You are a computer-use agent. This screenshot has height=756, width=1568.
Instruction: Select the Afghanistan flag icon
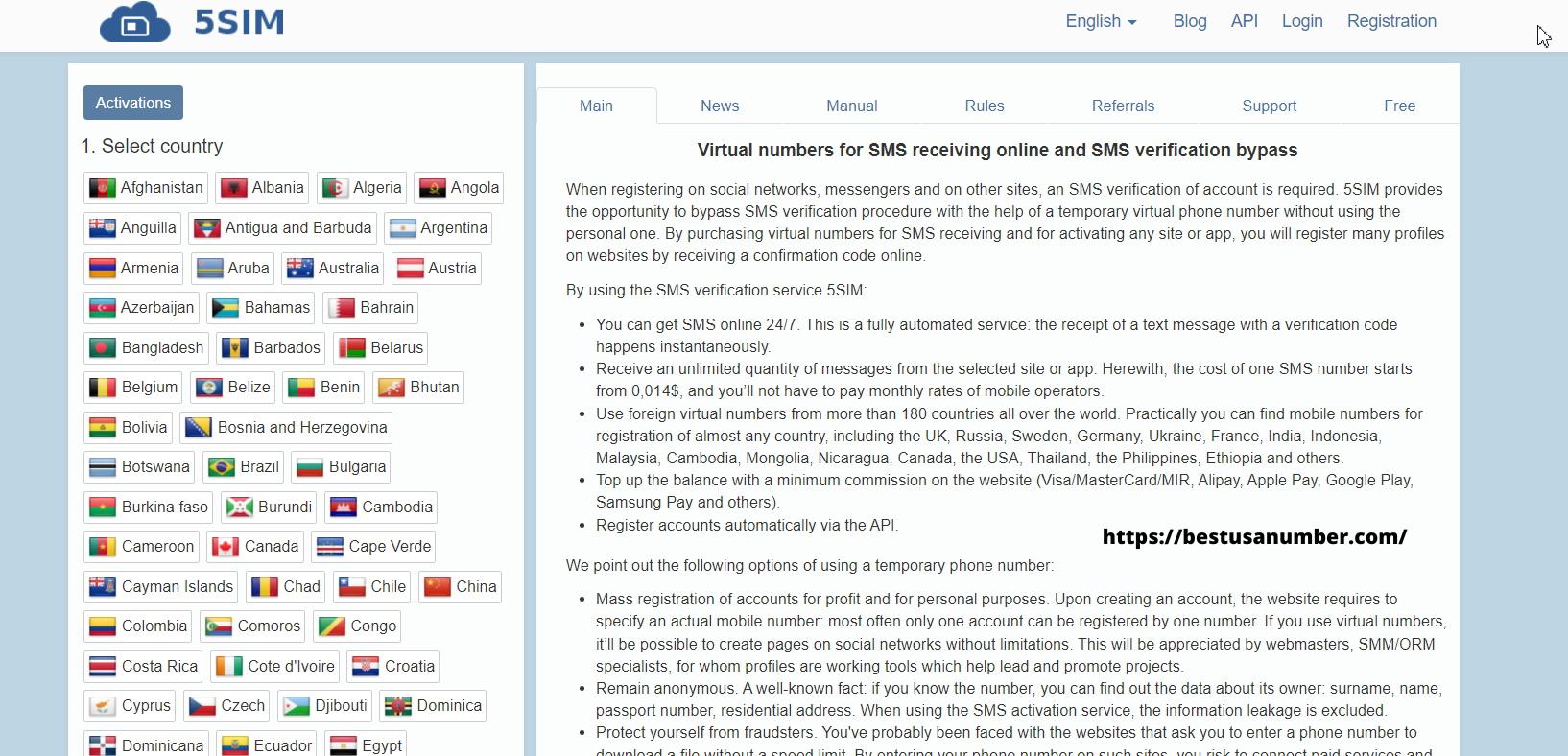click(102, 188)
